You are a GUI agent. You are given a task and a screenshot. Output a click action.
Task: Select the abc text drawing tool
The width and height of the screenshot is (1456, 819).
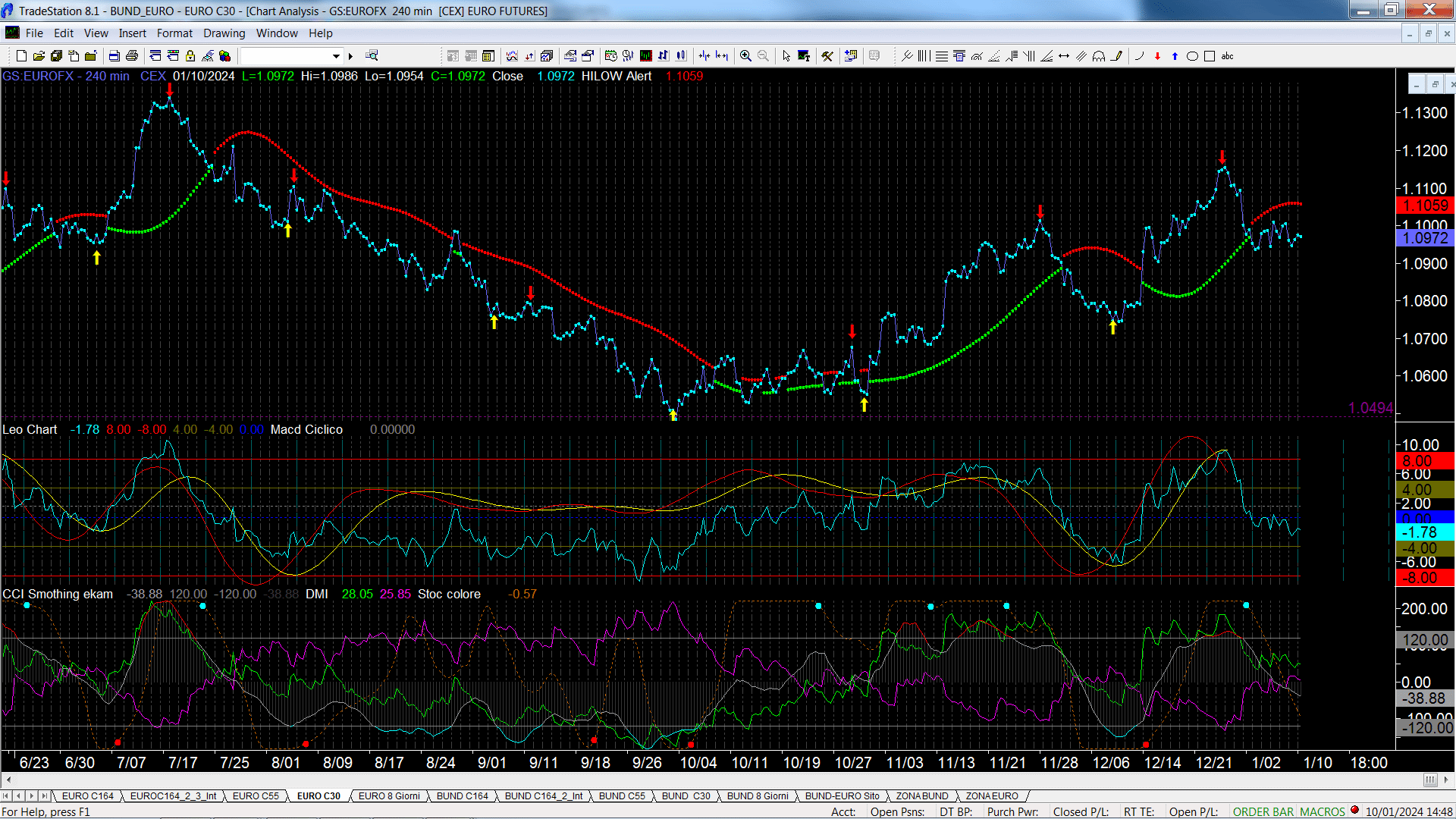(x=1228, y=56)
